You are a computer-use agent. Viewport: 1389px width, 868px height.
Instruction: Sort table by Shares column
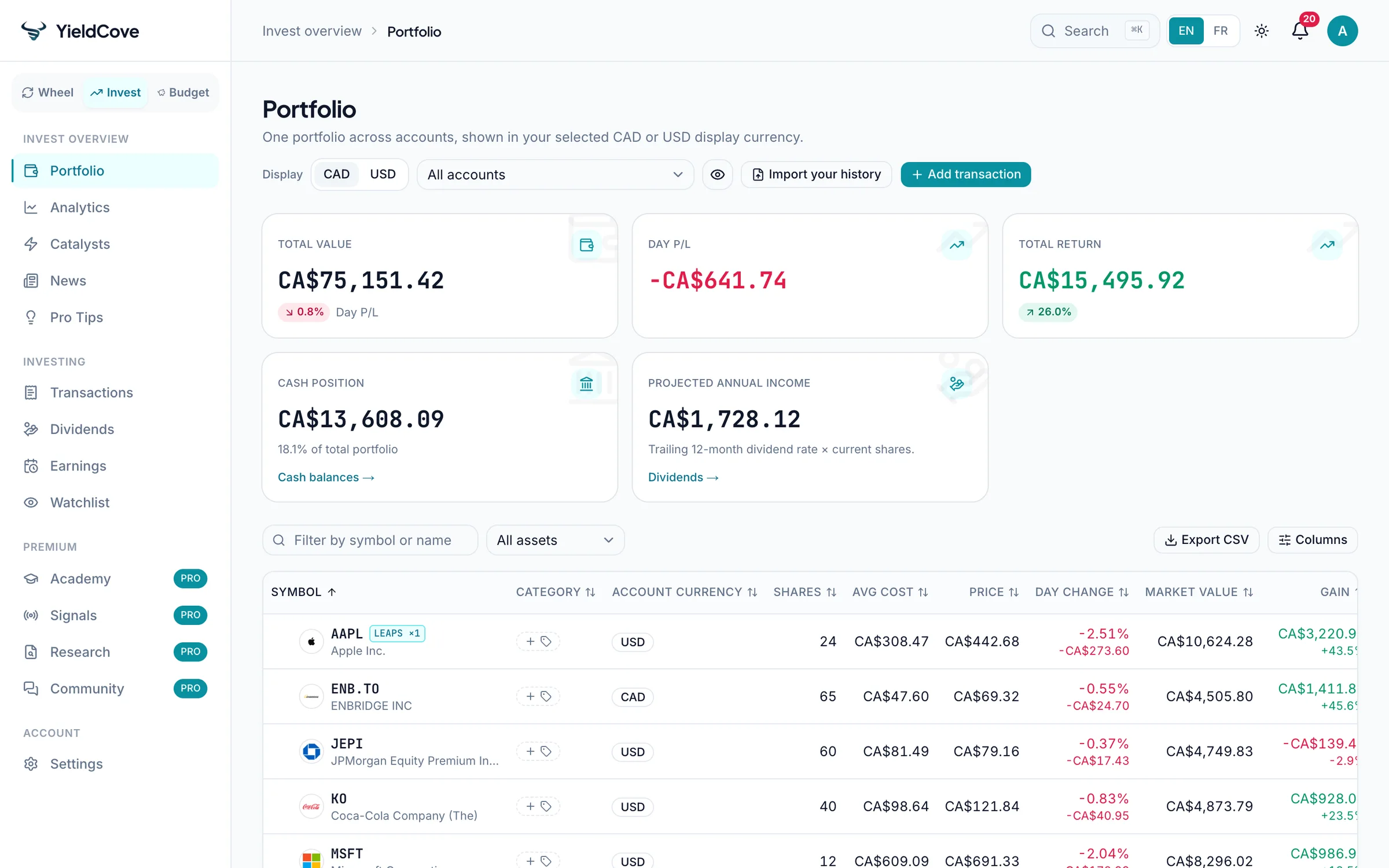pyautogui.click(x=804, y=592)
